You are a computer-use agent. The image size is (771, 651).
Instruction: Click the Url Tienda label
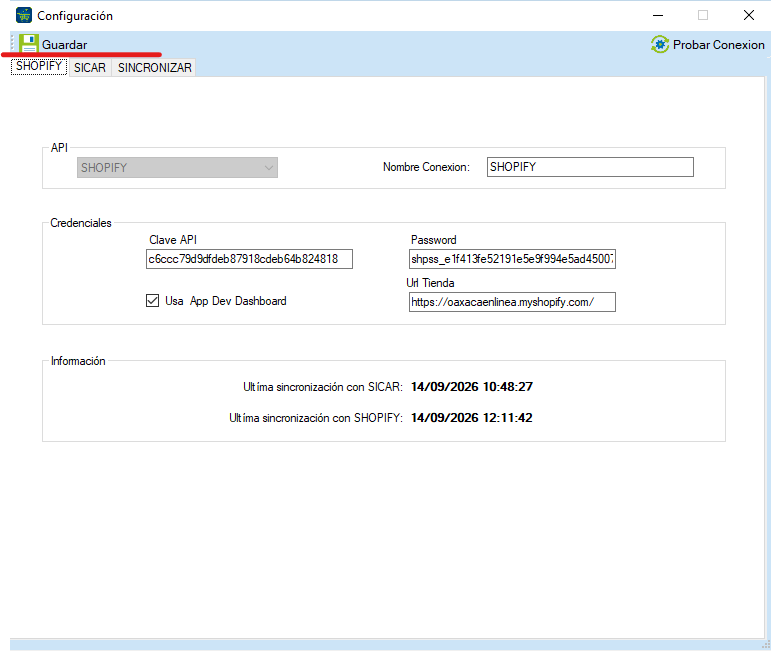tap(430, 283)
